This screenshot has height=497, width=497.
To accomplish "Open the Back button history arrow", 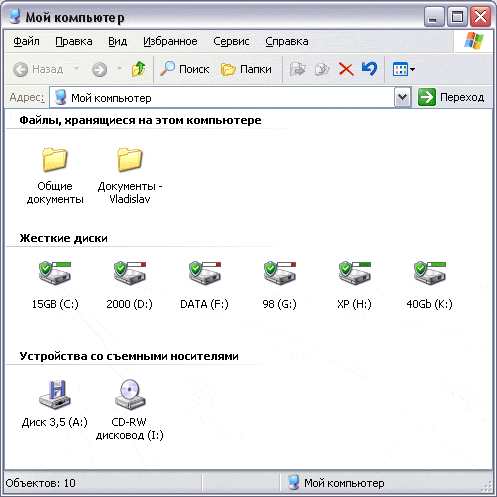I will (76, 69).
